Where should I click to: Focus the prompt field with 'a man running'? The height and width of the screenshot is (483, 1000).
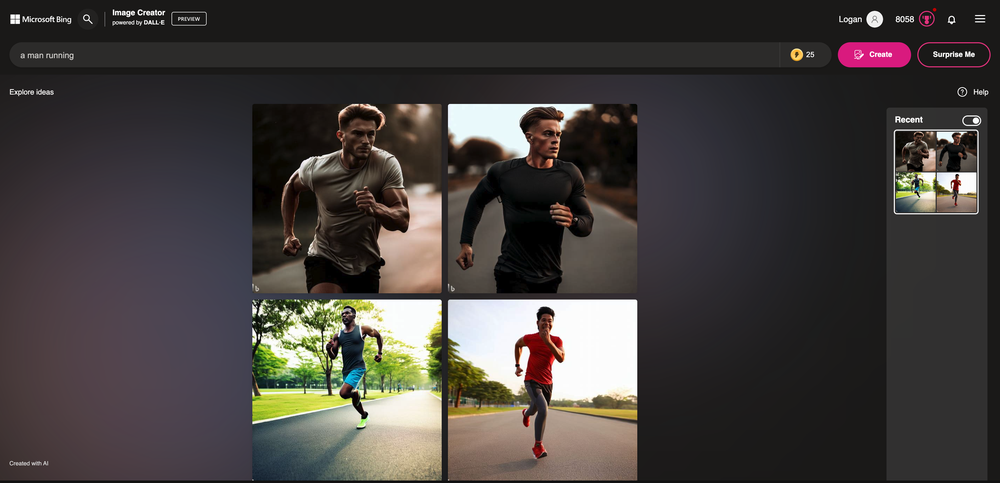[394, 55]
